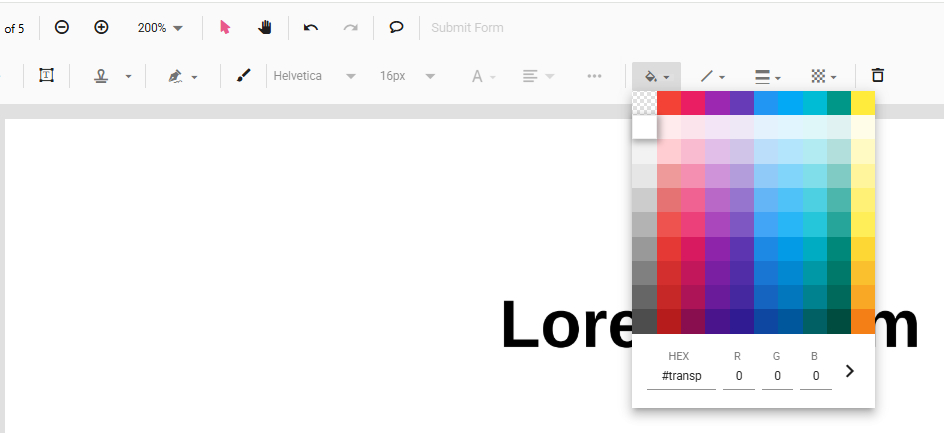Click the HEX color input field
This screenshot has height=433, width=944.
680,376
